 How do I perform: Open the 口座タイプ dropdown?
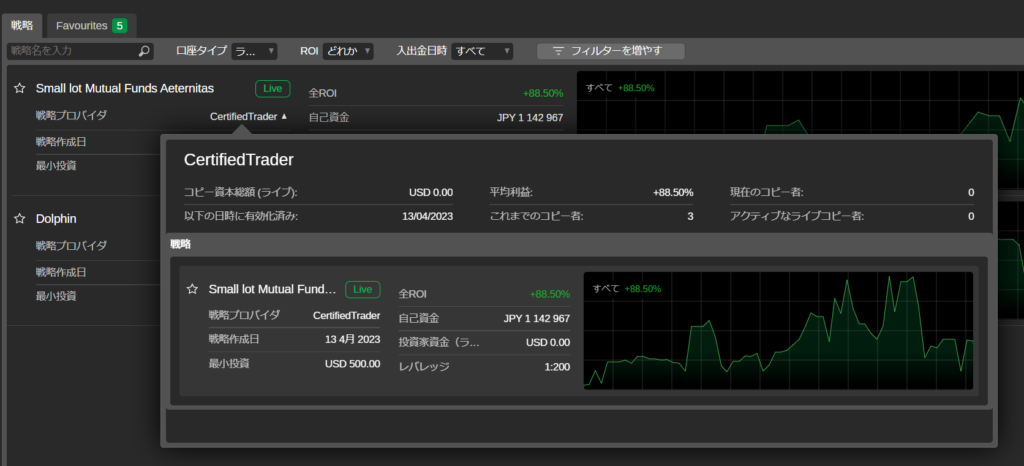(254, 50)
